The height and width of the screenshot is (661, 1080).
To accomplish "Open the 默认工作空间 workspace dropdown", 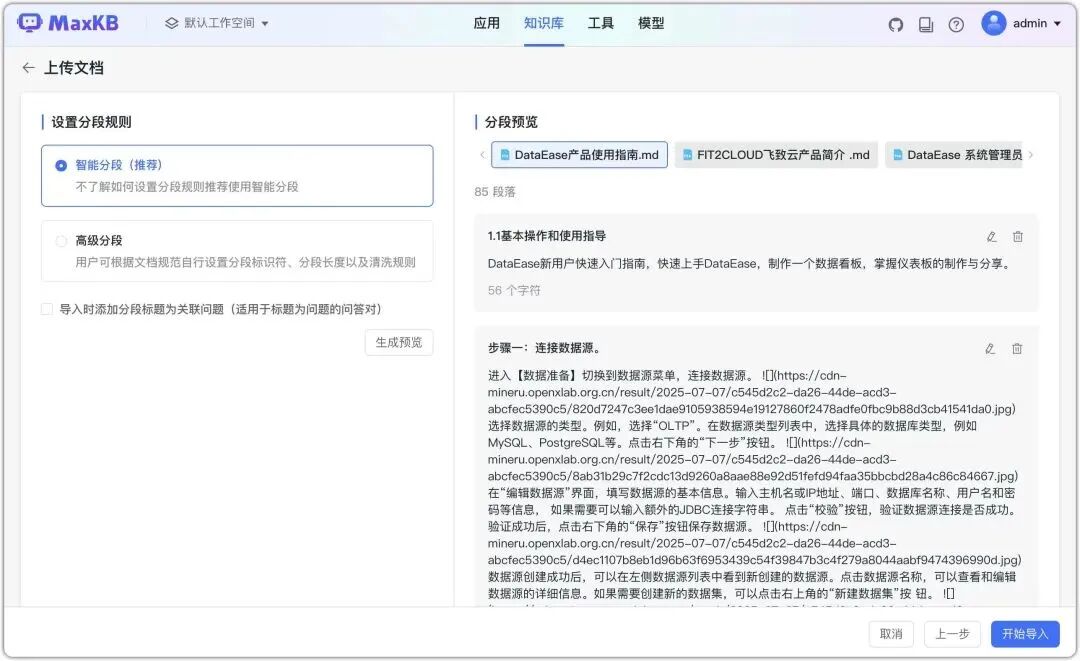I will 216,23.
